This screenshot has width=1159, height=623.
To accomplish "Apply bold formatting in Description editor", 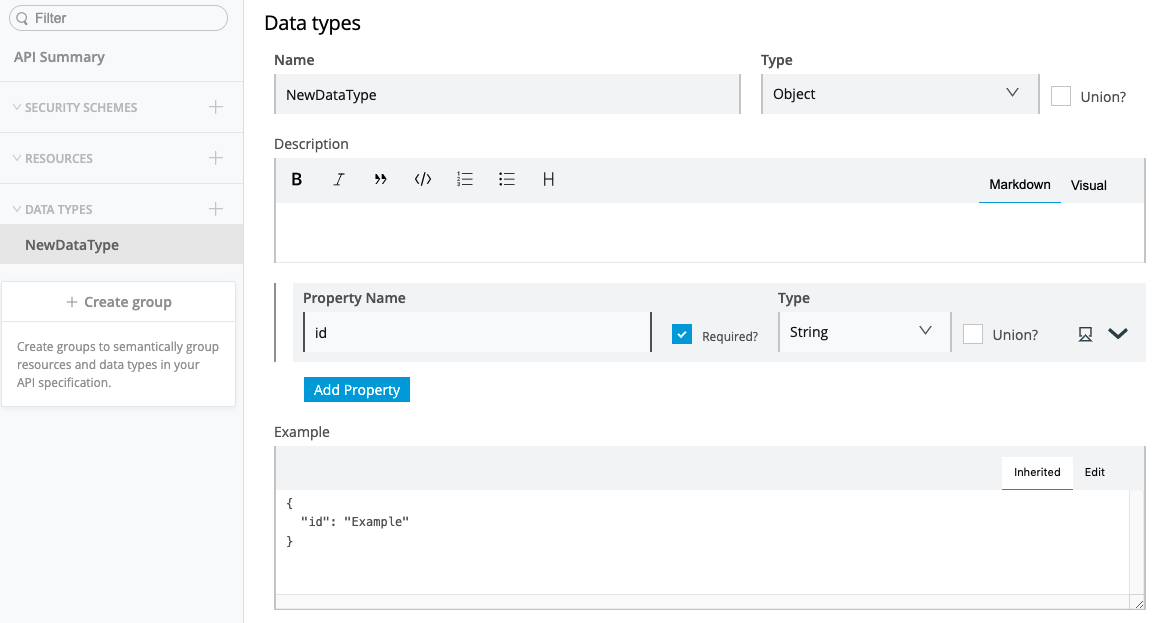I will [x=297, y=180].
